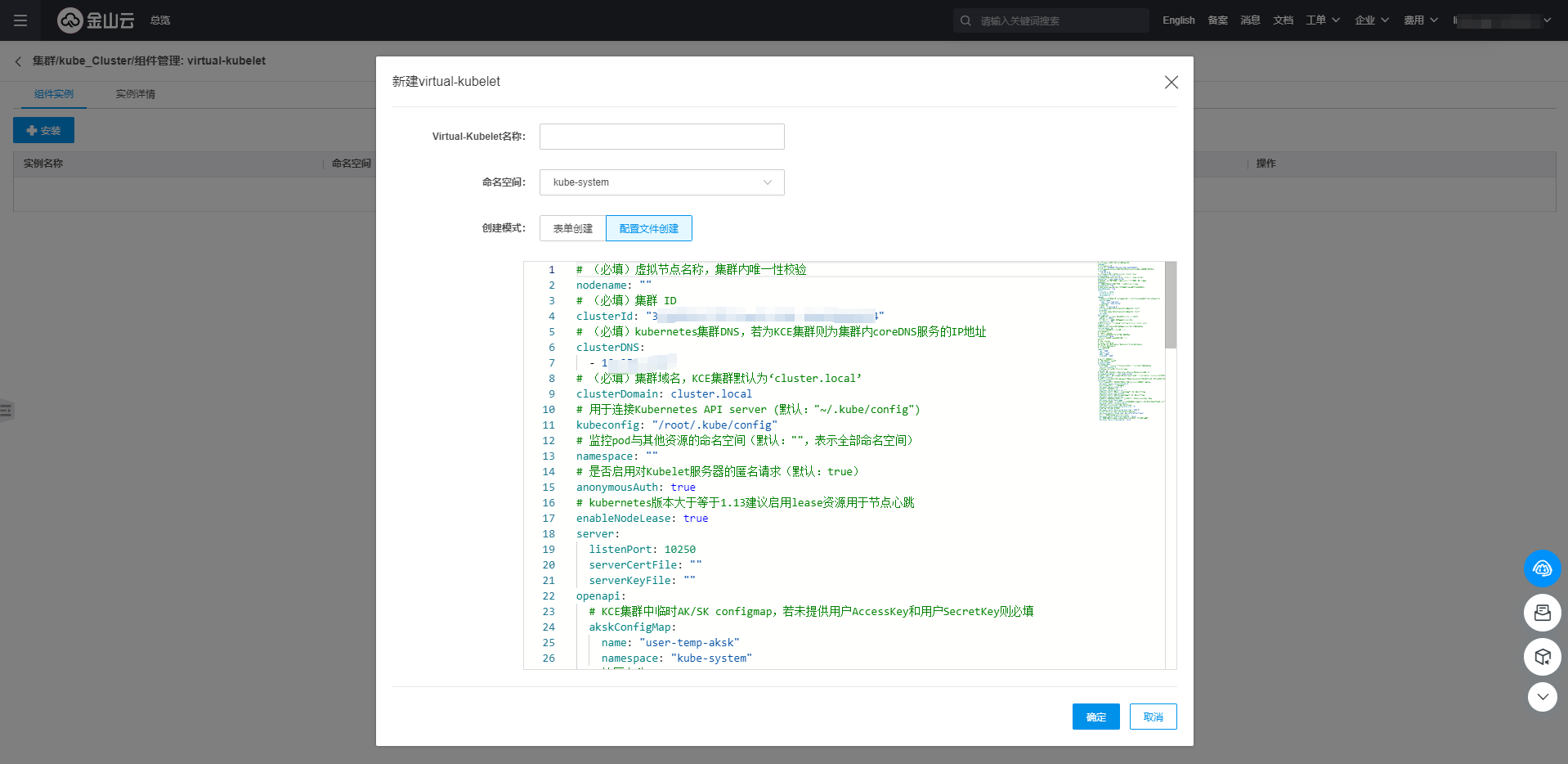
Task: Close the 新建virtual-kubelet dialog
Action: (1171, 83)
